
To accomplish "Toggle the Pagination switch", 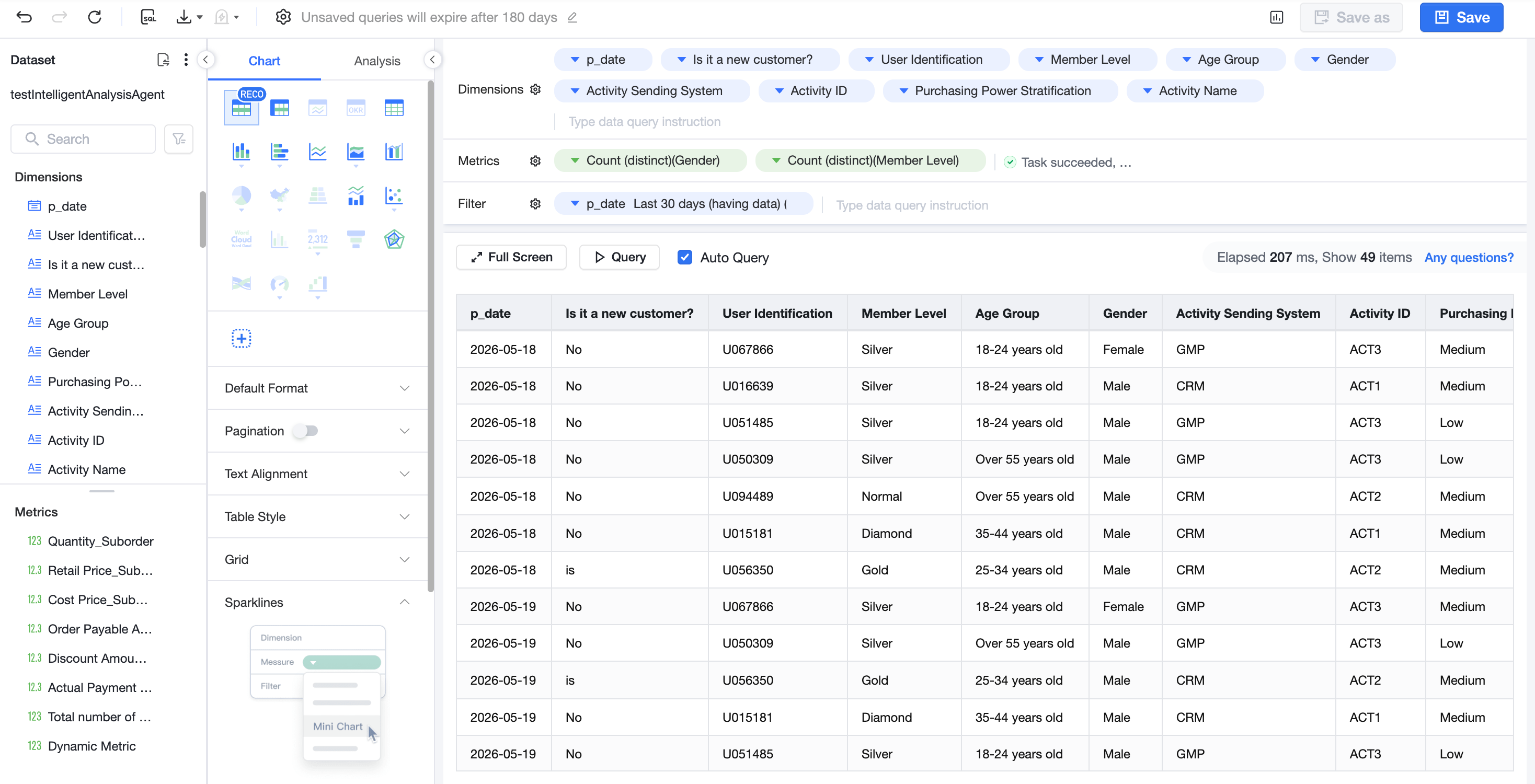I will coord(306,431).
